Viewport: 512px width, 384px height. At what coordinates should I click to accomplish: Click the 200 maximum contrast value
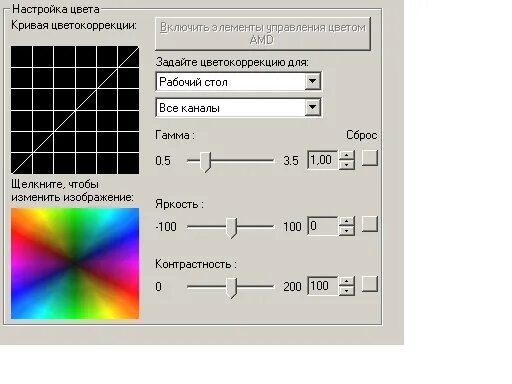pyautogui.click(x=292, y=287)
